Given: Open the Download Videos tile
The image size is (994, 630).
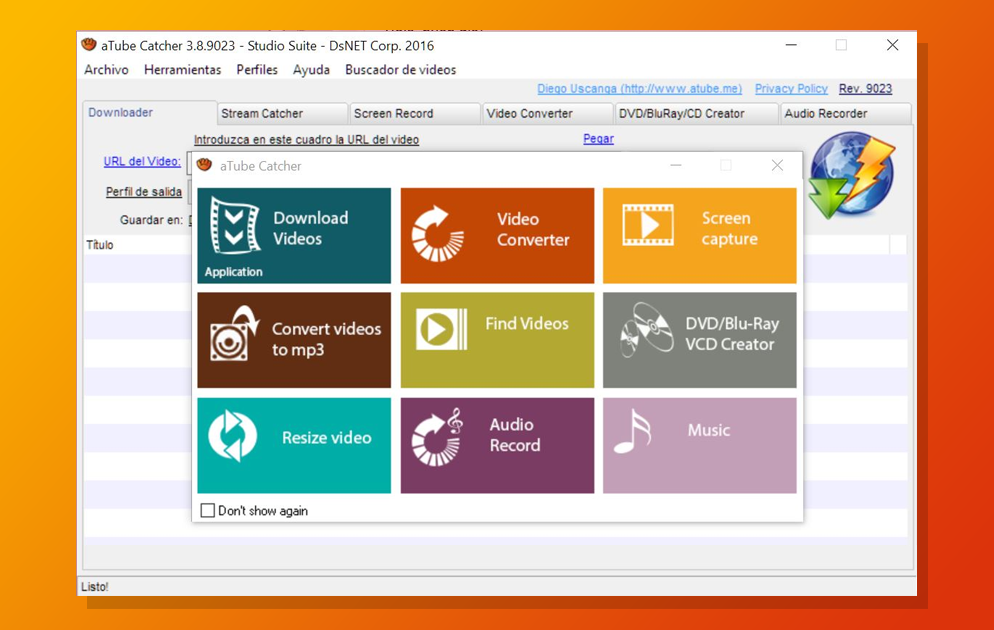Looking at the screenshot, I should pyautogui.click(x=294, y=235).
